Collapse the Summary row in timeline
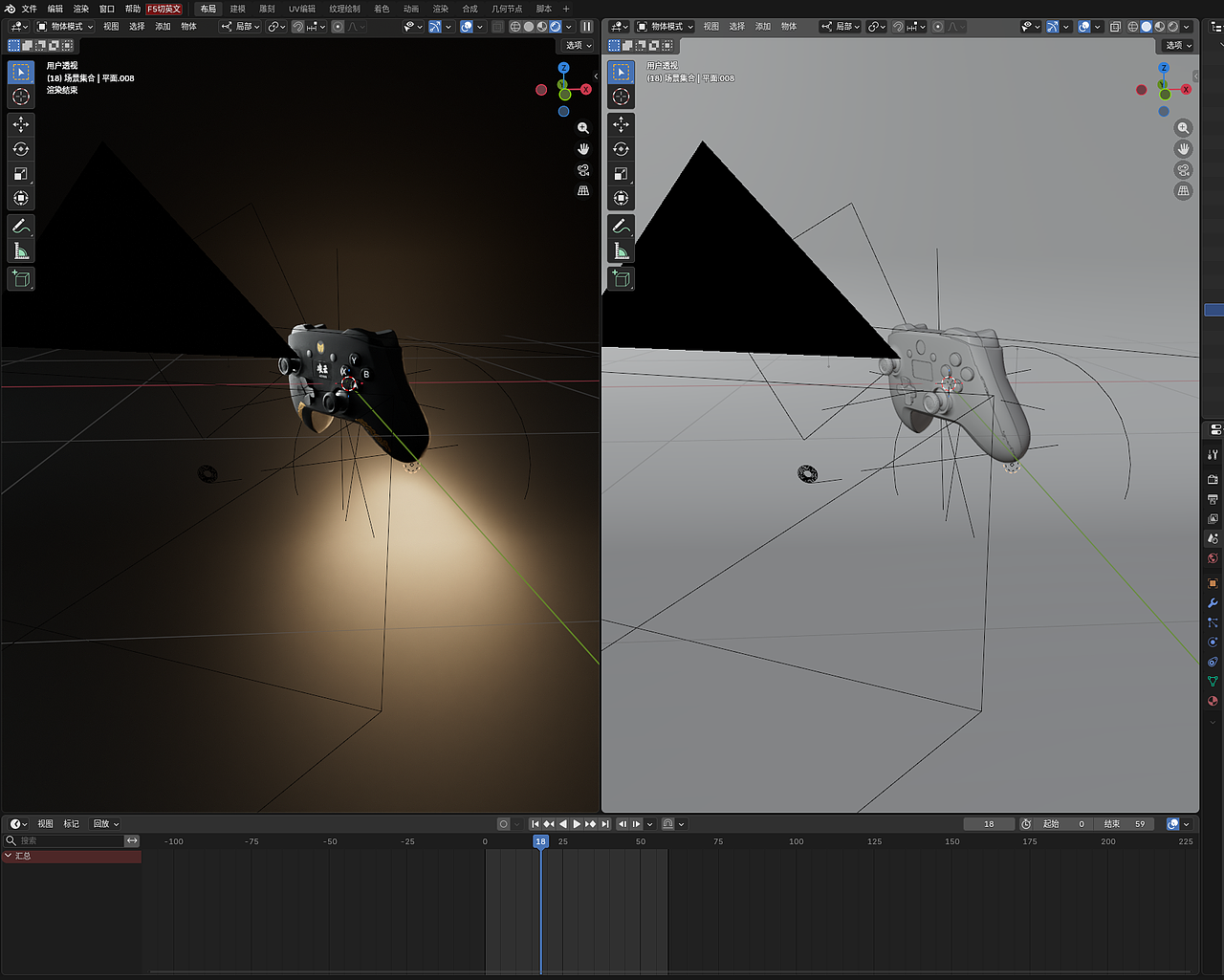Screen dimensions: 1224x980 pyautogui.click(x=9, y=856)
